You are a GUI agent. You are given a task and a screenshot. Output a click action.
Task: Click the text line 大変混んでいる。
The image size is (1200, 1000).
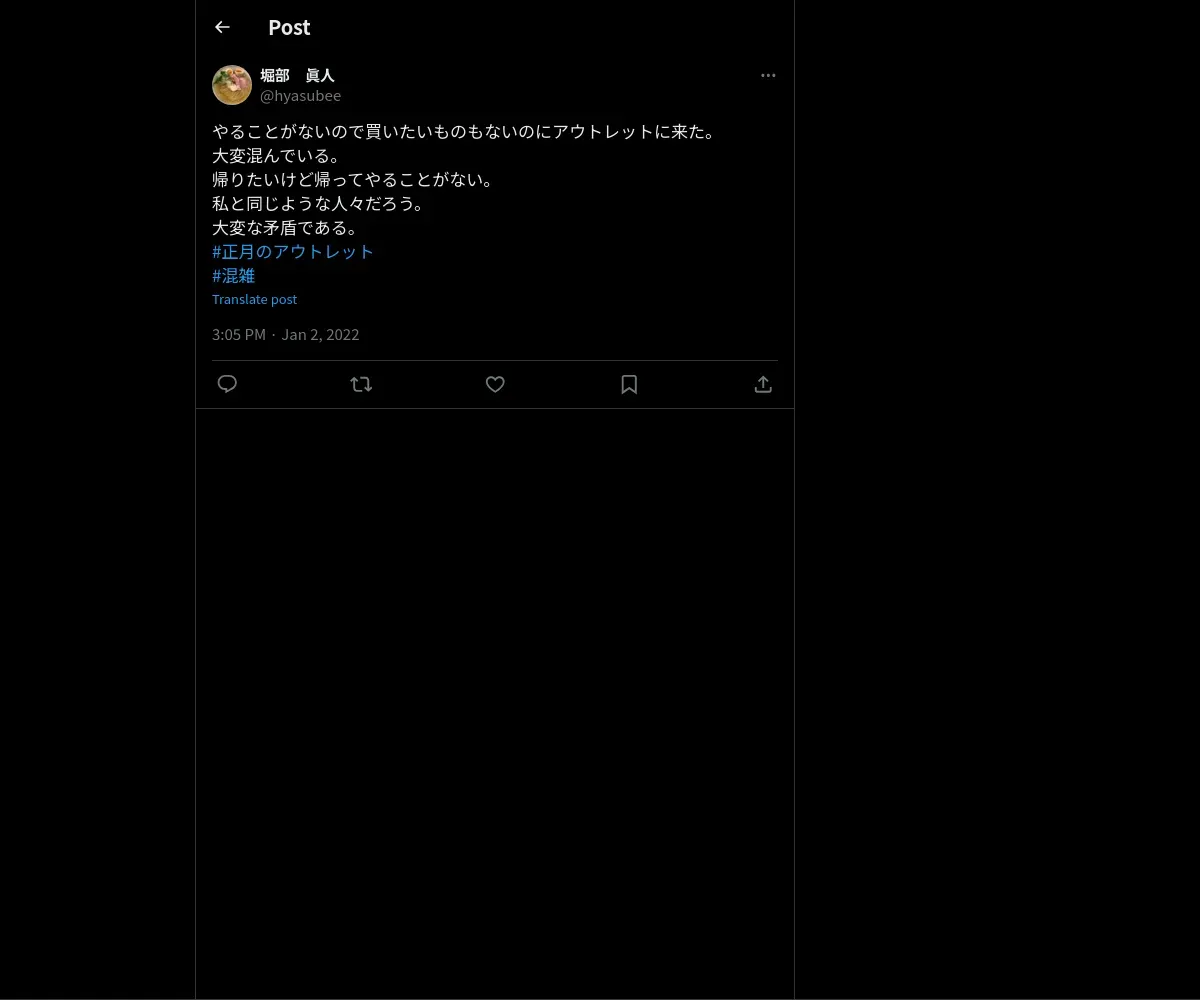pyautogui.click(x=278, y=156)
